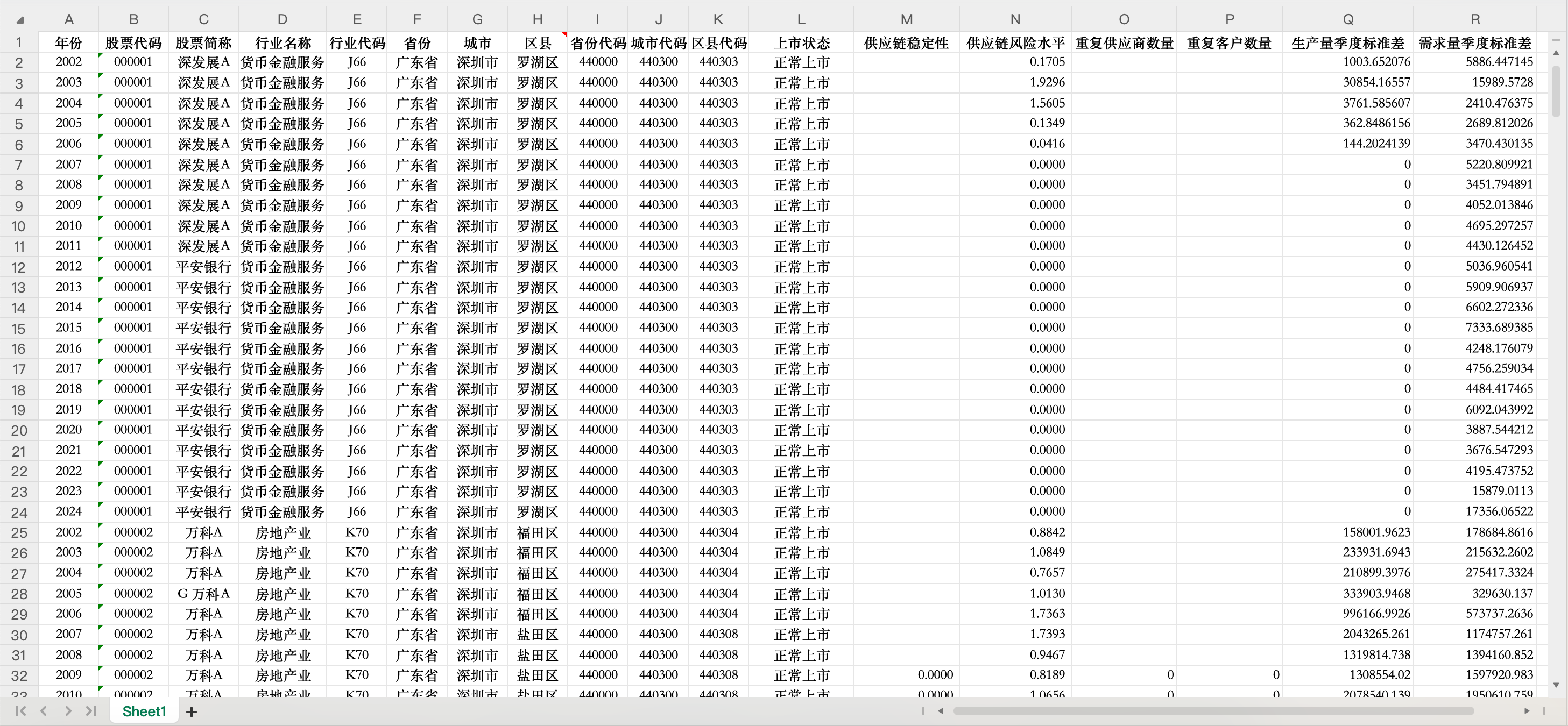Image resolution: width=1568 pixels, height=726 pixels.
Task: Click the 区县 cell with comment marker
Action: pos(538,43)
